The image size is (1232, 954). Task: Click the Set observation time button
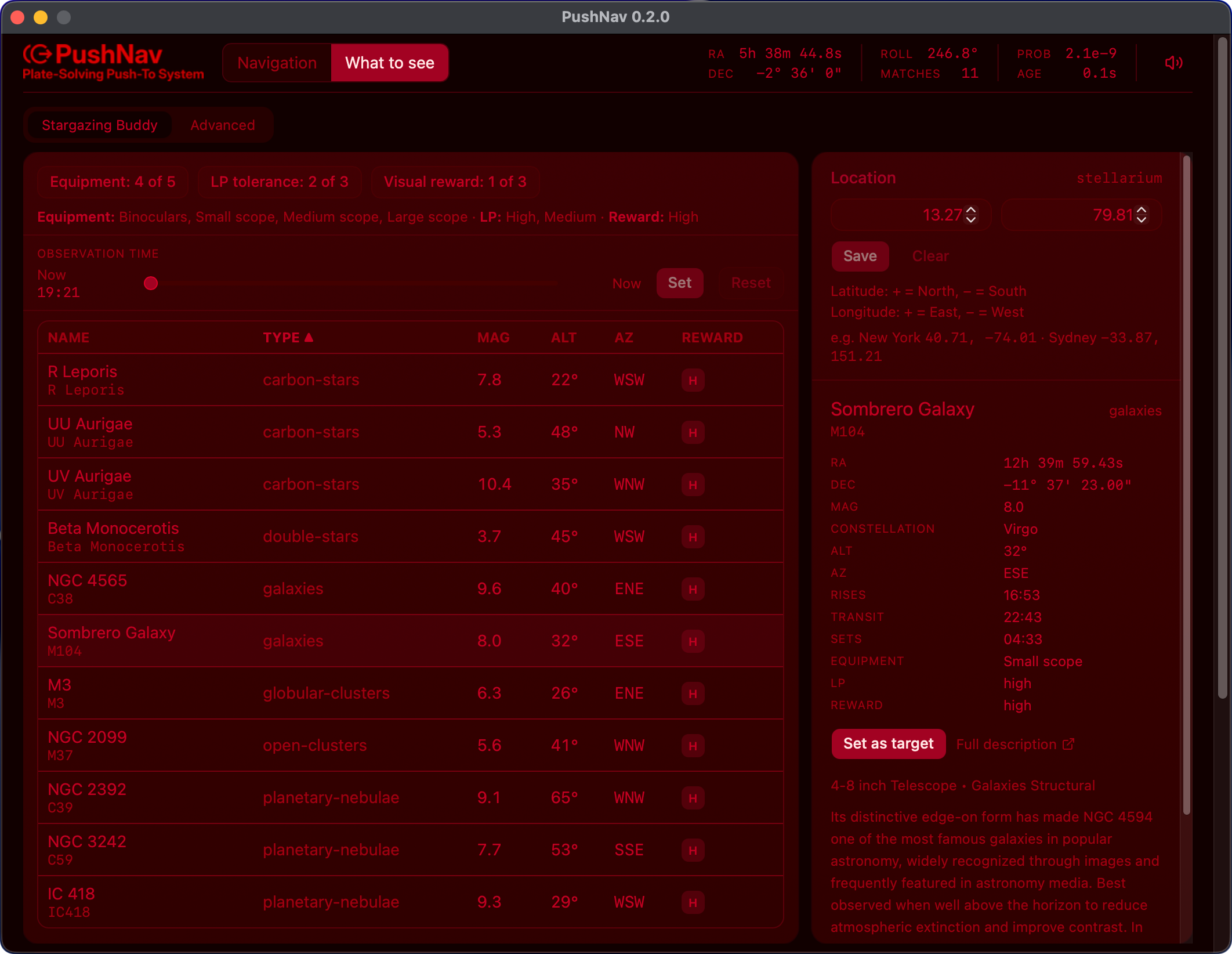coord(680,283)
